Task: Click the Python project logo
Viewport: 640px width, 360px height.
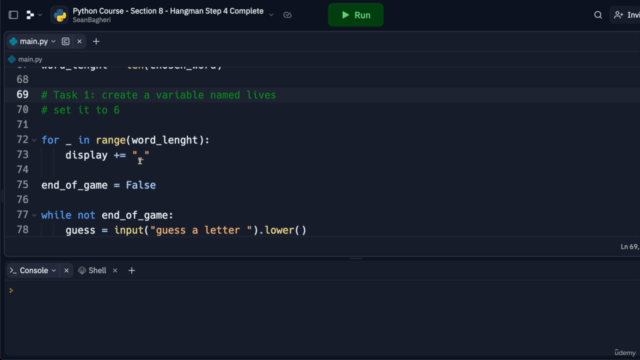Action: coord(60,15)
